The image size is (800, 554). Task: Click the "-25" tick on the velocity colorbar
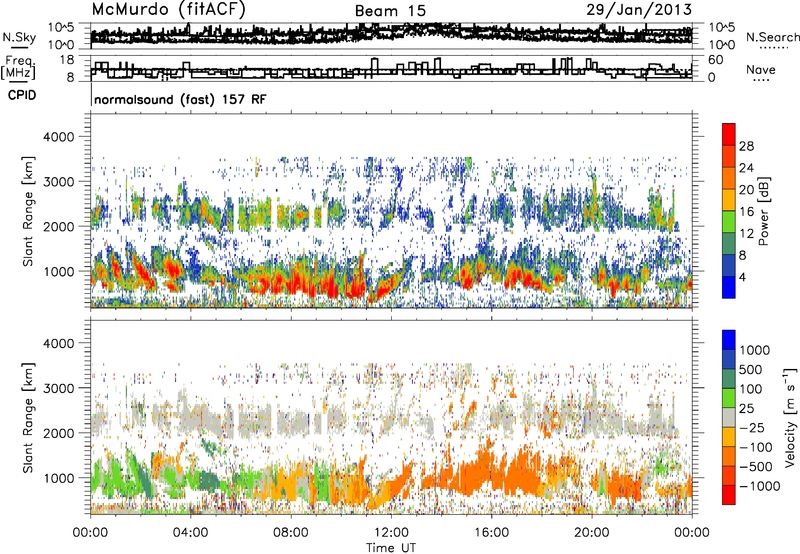tap(752, 428)
